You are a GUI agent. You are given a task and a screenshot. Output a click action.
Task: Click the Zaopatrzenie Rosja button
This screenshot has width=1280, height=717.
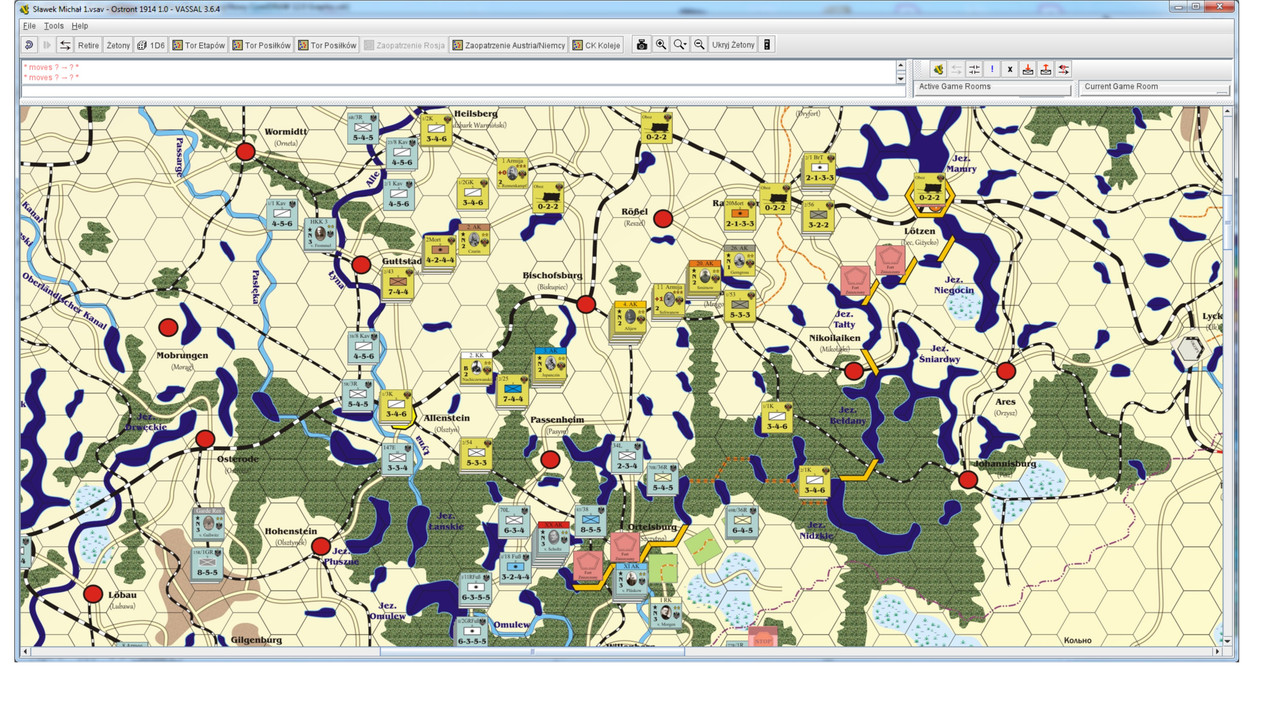(x=405, y=45)
